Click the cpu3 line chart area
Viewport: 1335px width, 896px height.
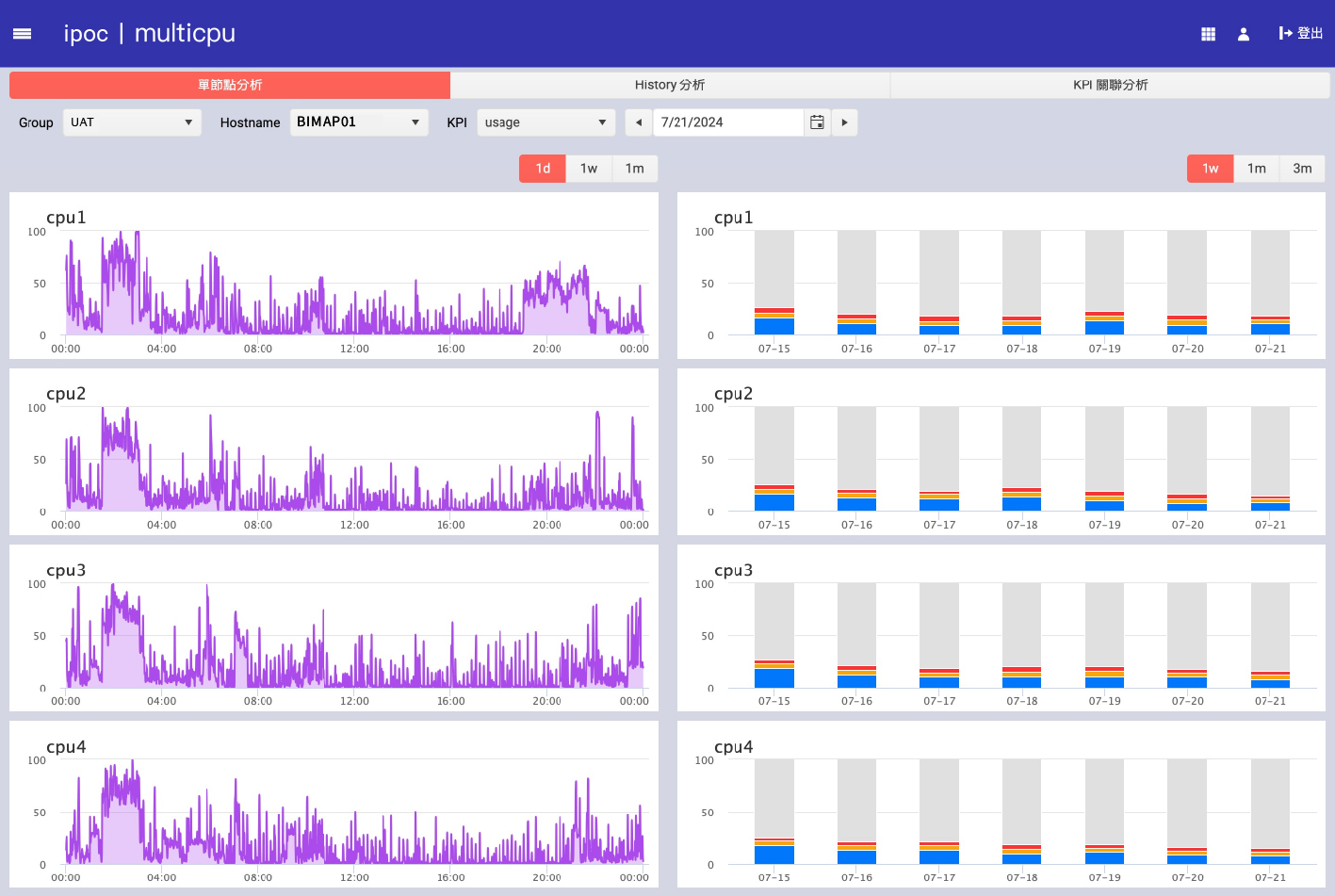[x=357, y=635]
